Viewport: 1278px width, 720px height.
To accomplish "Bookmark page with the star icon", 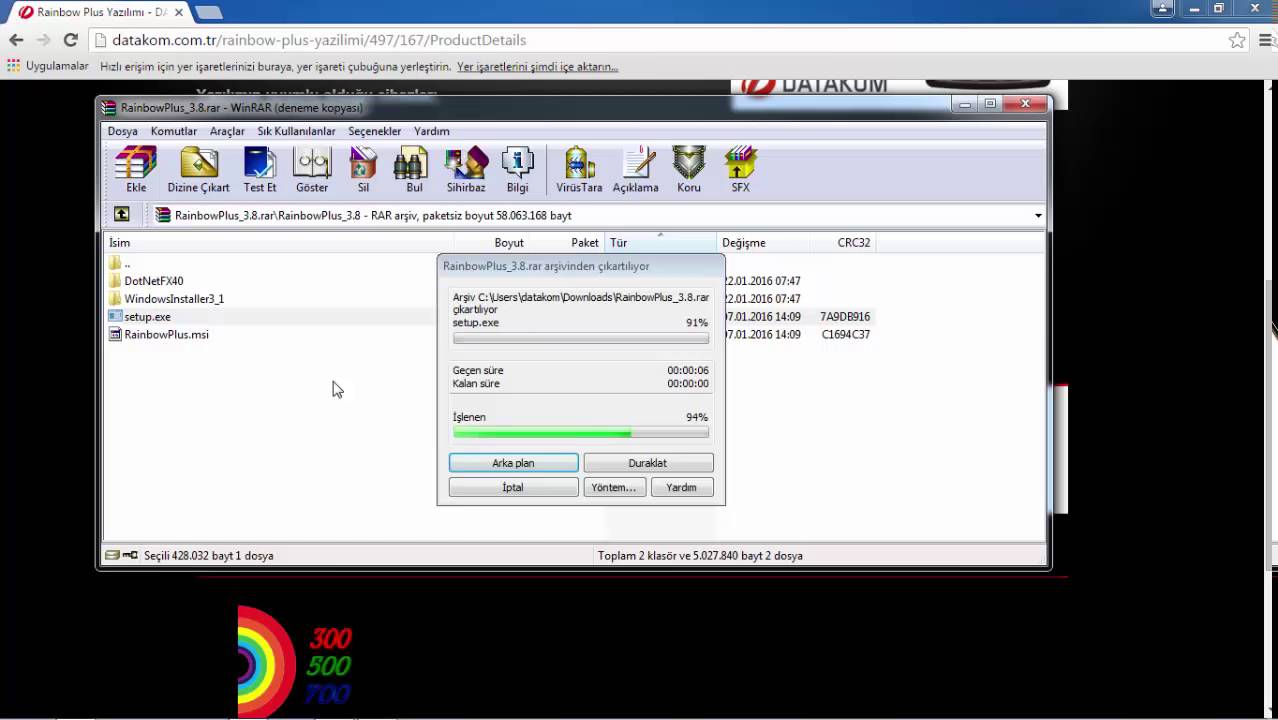I will coord(1237,40).
